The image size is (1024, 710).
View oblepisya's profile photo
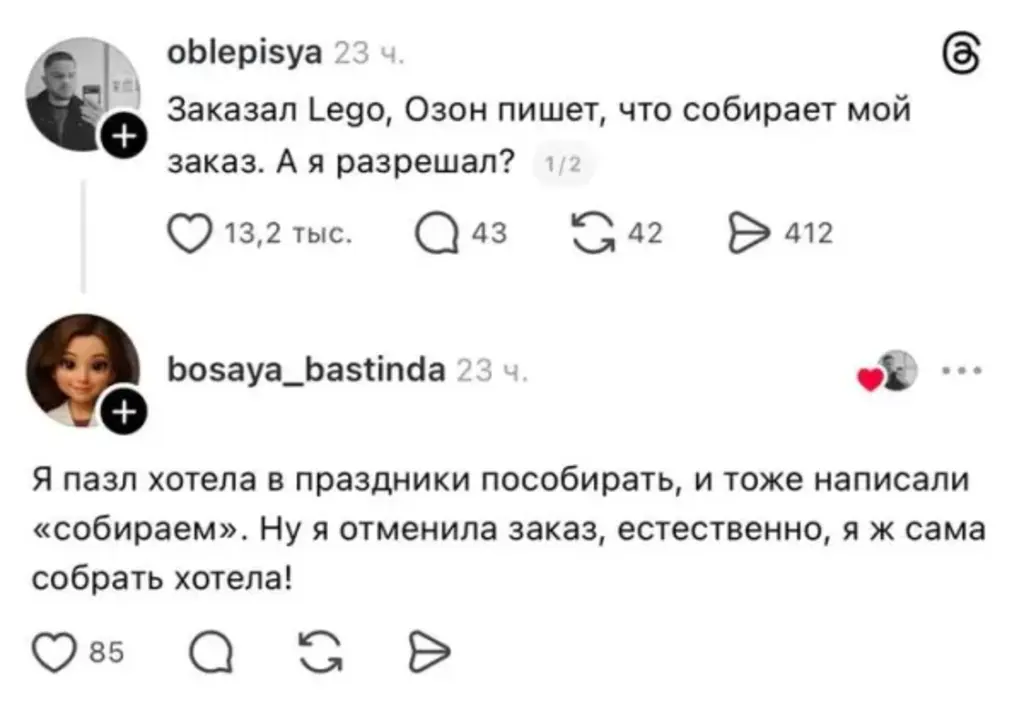83,94
